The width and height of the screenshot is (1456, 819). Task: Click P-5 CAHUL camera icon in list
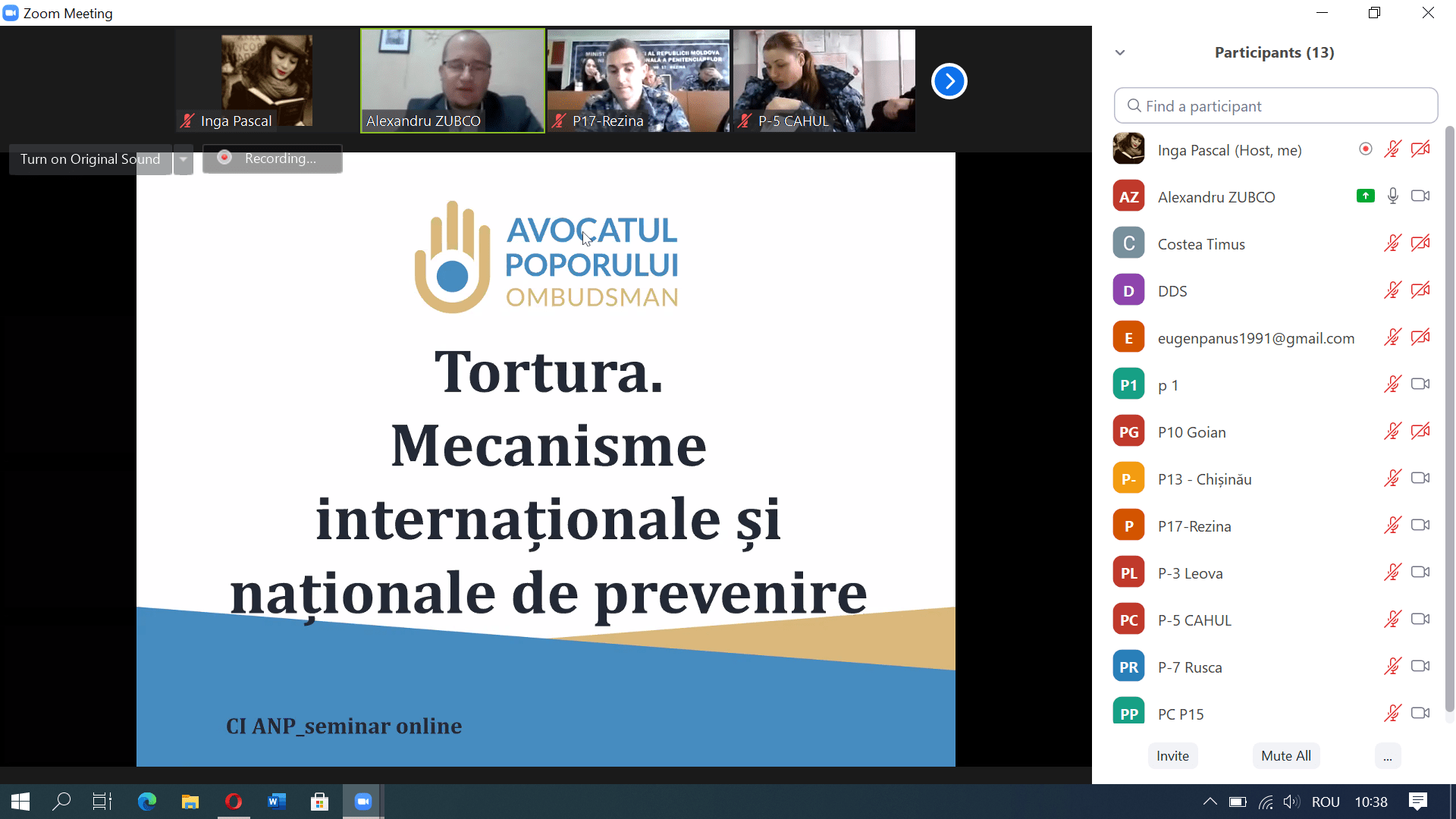coord(1420,620)
